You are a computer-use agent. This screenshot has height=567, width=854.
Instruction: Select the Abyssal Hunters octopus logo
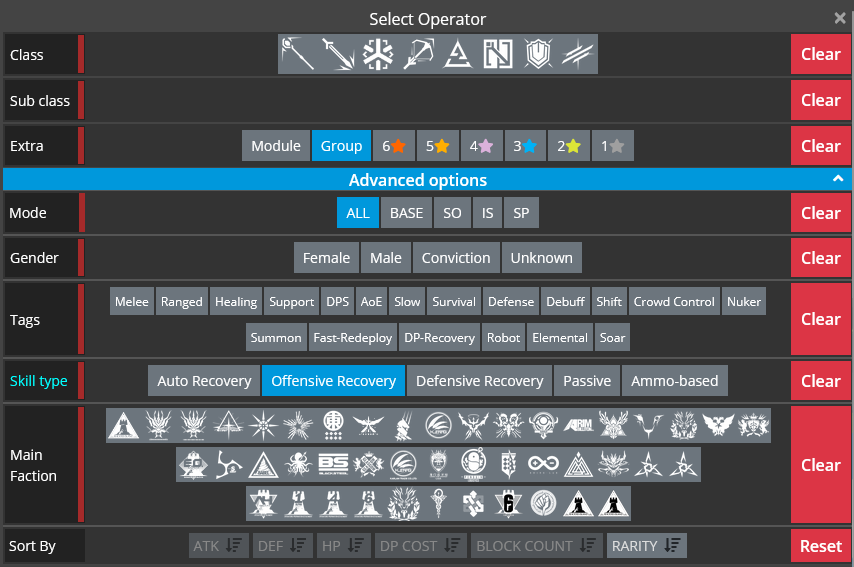point(298,465)
